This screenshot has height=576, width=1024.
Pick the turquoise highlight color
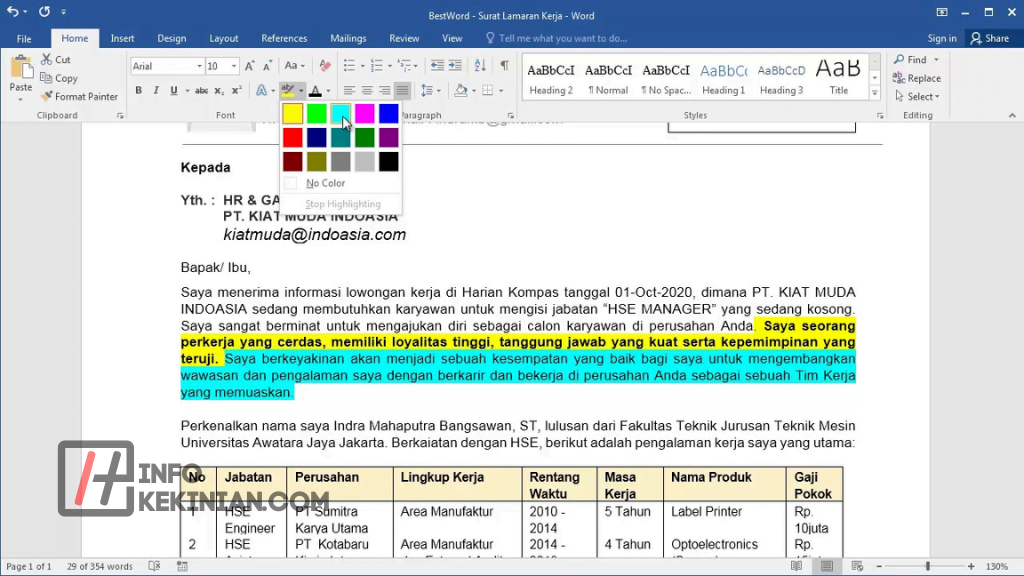pos(340,114)
